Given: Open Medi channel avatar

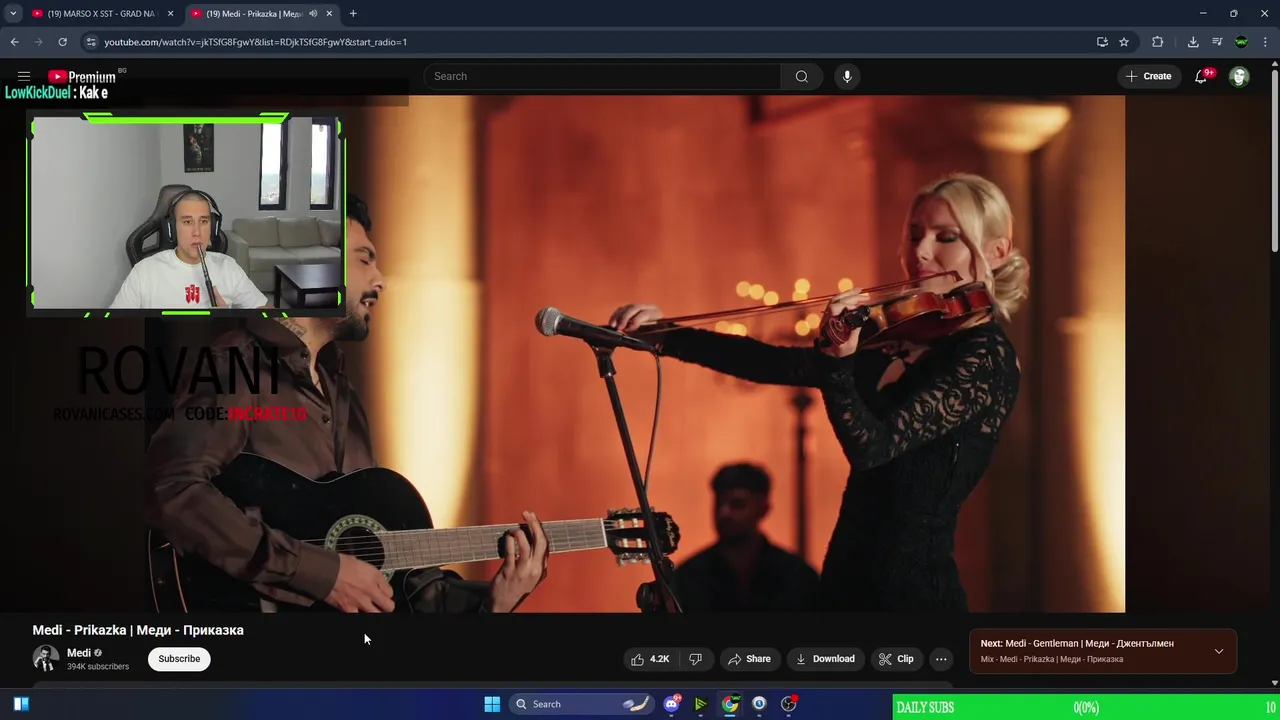Looking at the screenshot, I should [45, 659].
